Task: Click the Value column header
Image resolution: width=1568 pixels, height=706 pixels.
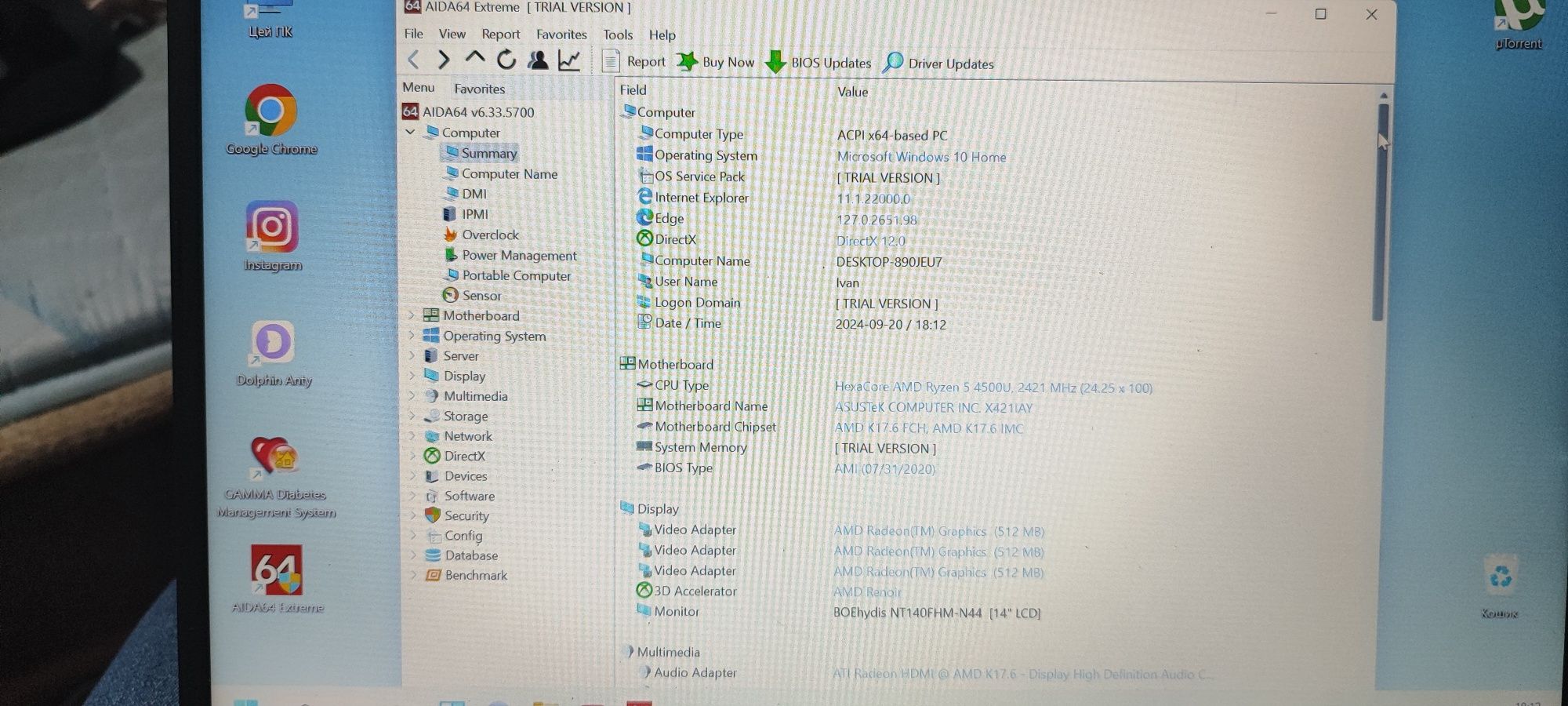Action: [852, 92]
